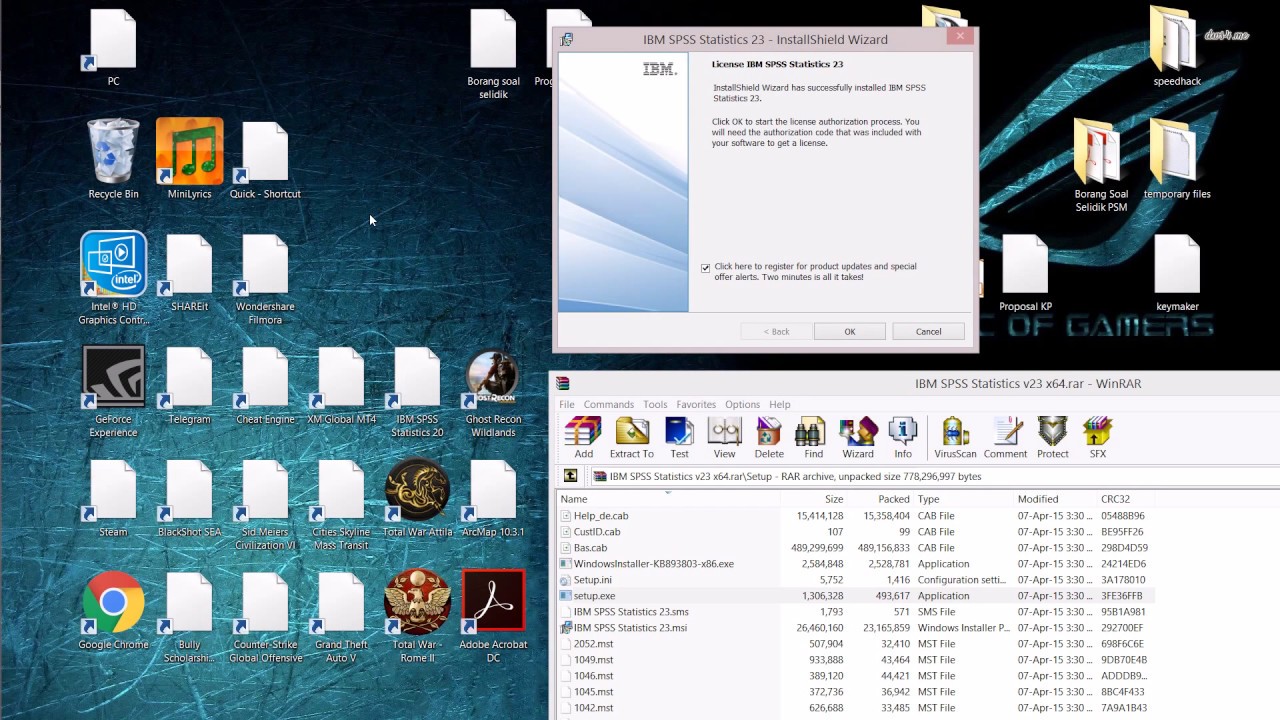
Task: Open the Options menu in WinRAR
Action: coord(742,404)
